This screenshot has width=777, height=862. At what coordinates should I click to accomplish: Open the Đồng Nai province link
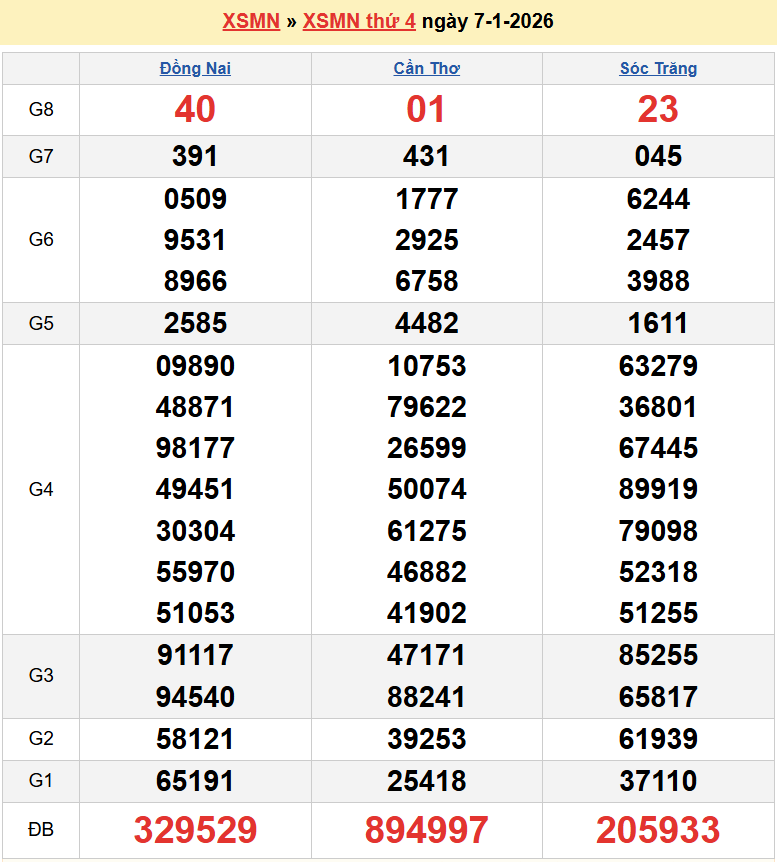[x=195, y=68]
